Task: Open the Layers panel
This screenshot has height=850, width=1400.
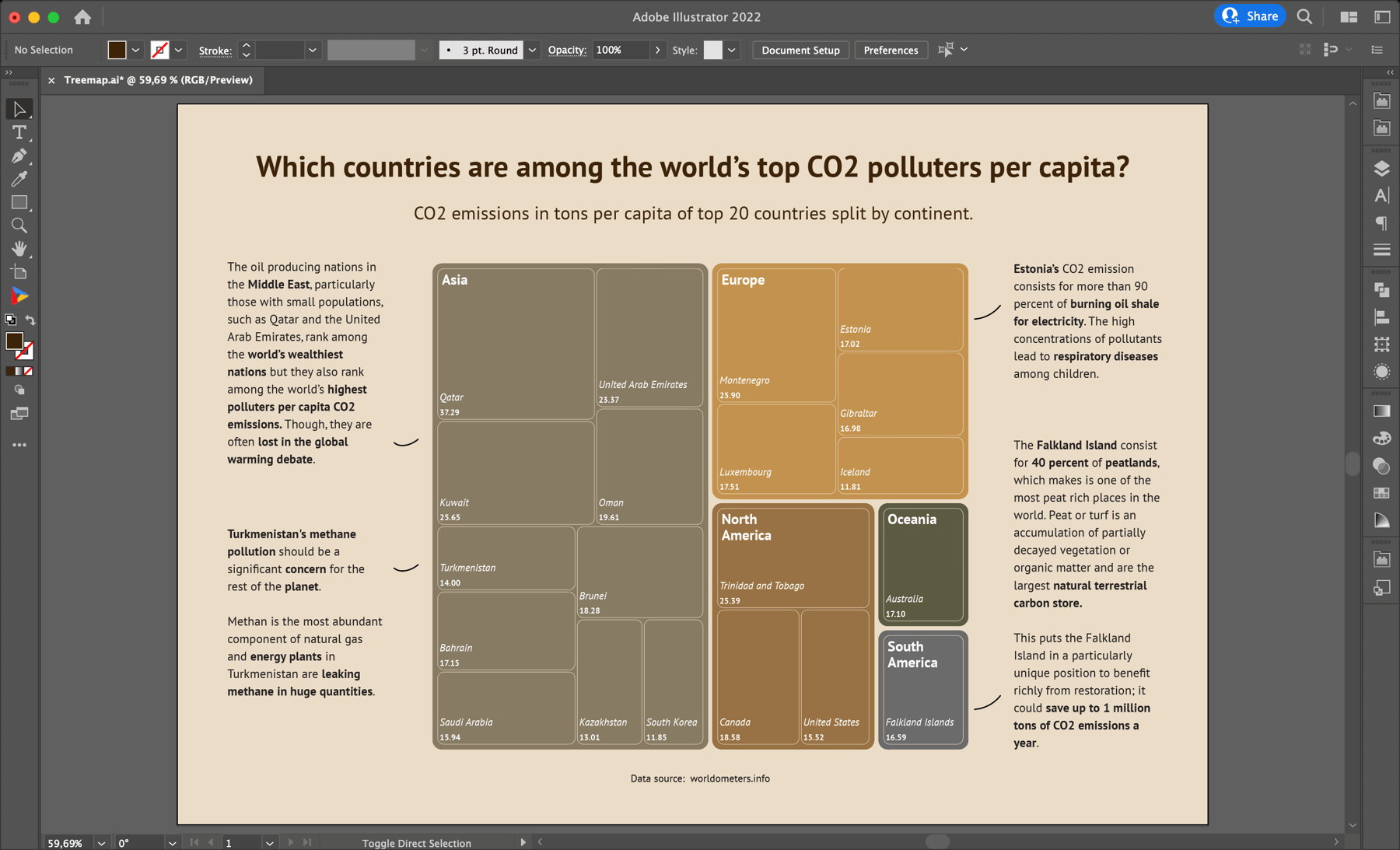Action: [1382, 168]
